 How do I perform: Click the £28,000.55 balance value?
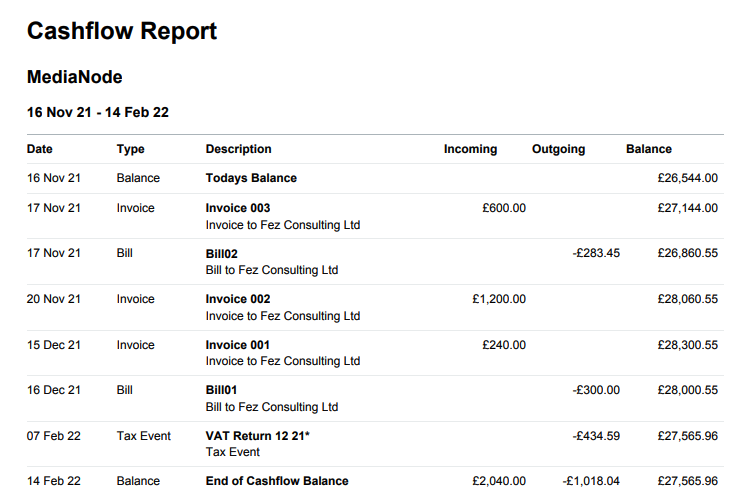[688, 390]
